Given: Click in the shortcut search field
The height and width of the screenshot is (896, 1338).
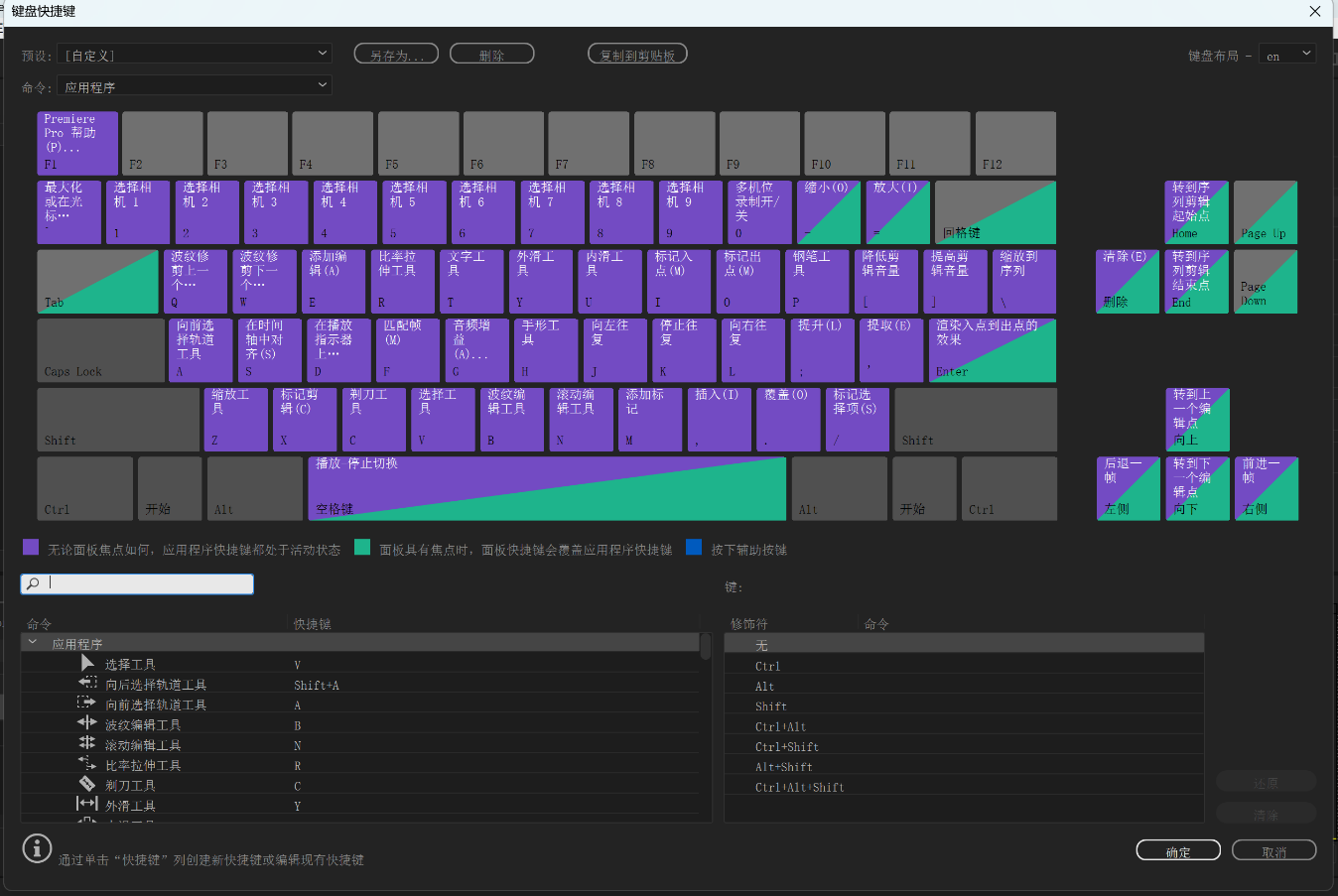Looking at the screenshot, I should (137, 584).
